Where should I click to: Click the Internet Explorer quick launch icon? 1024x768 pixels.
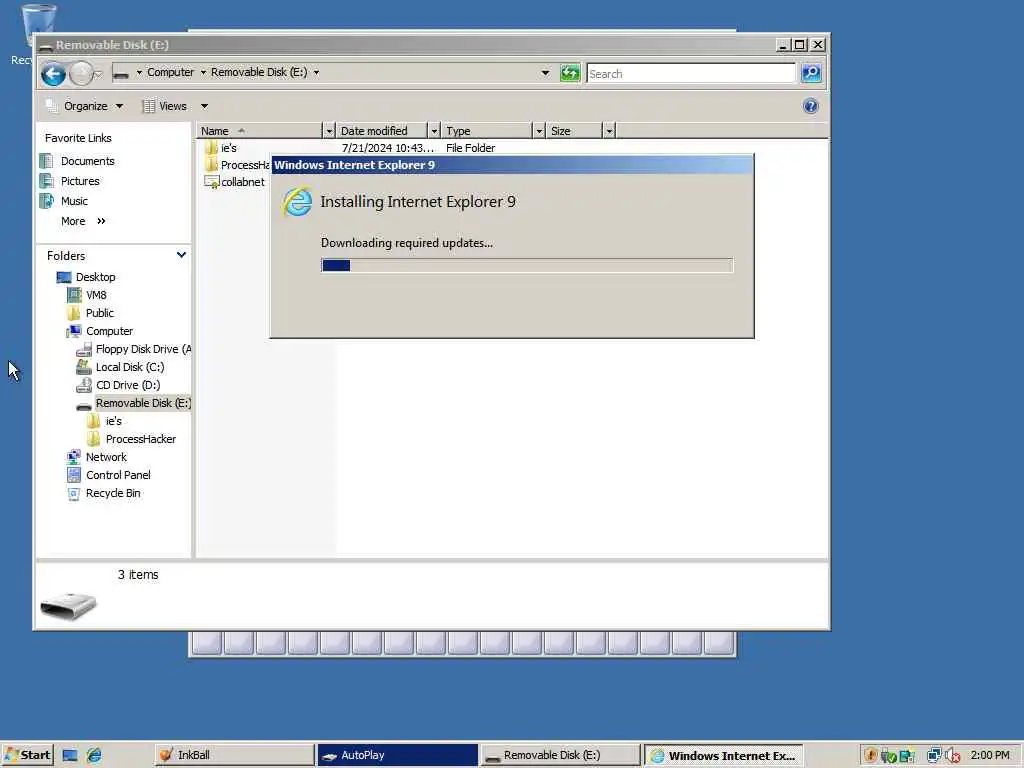click(x=94, y=756)
